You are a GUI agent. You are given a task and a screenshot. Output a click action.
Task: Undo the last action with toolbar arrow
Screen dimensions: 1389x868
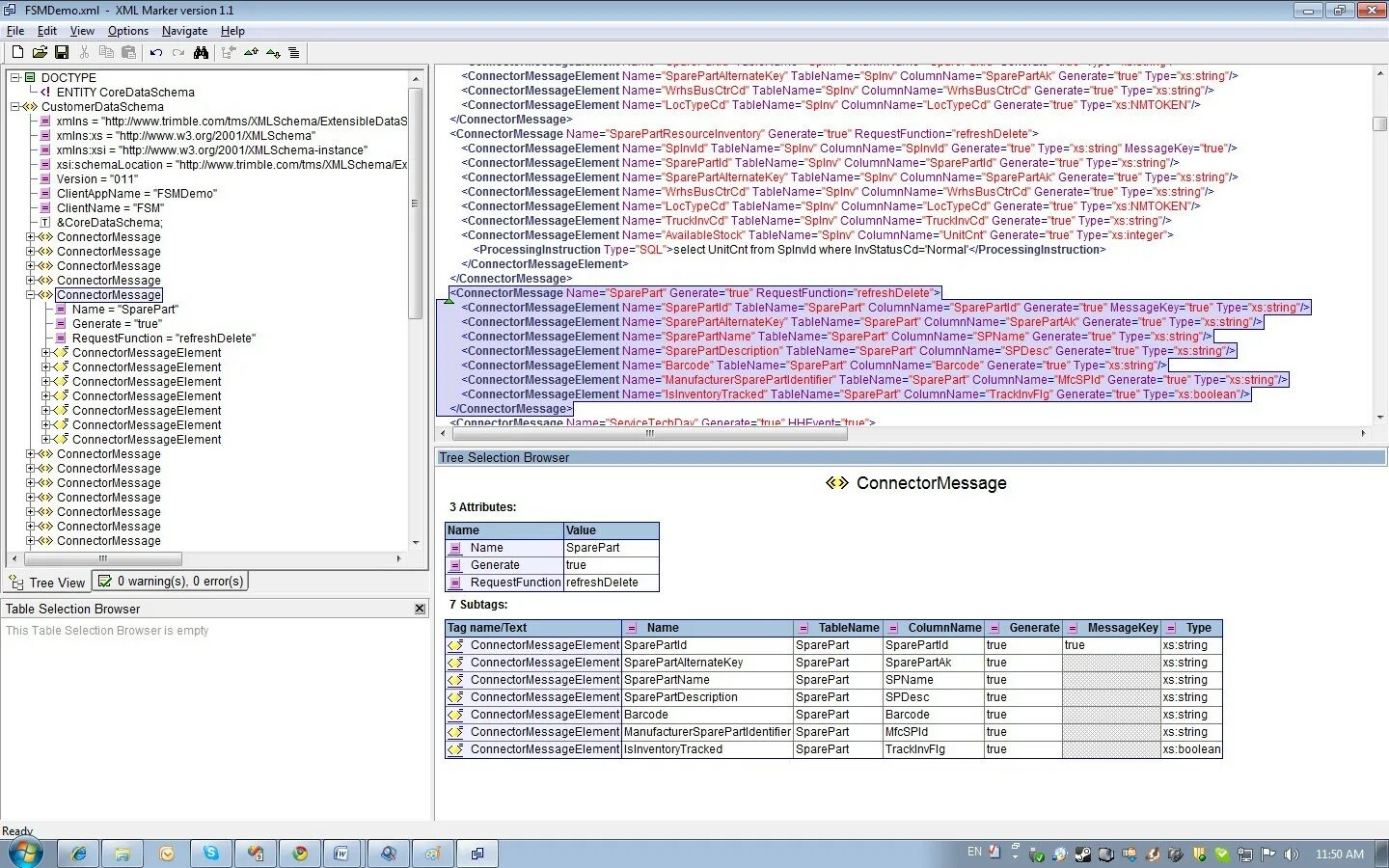tap(156, 52)
